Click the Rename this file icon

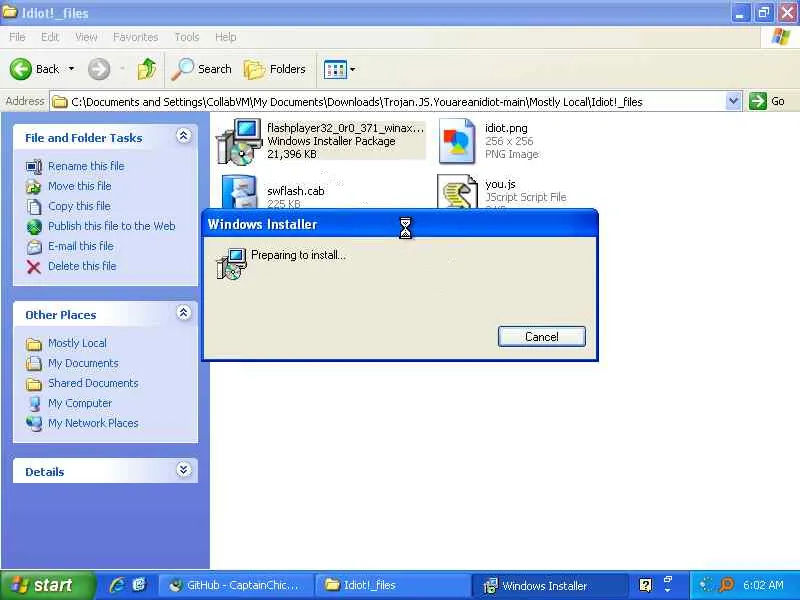click(34, 166)
